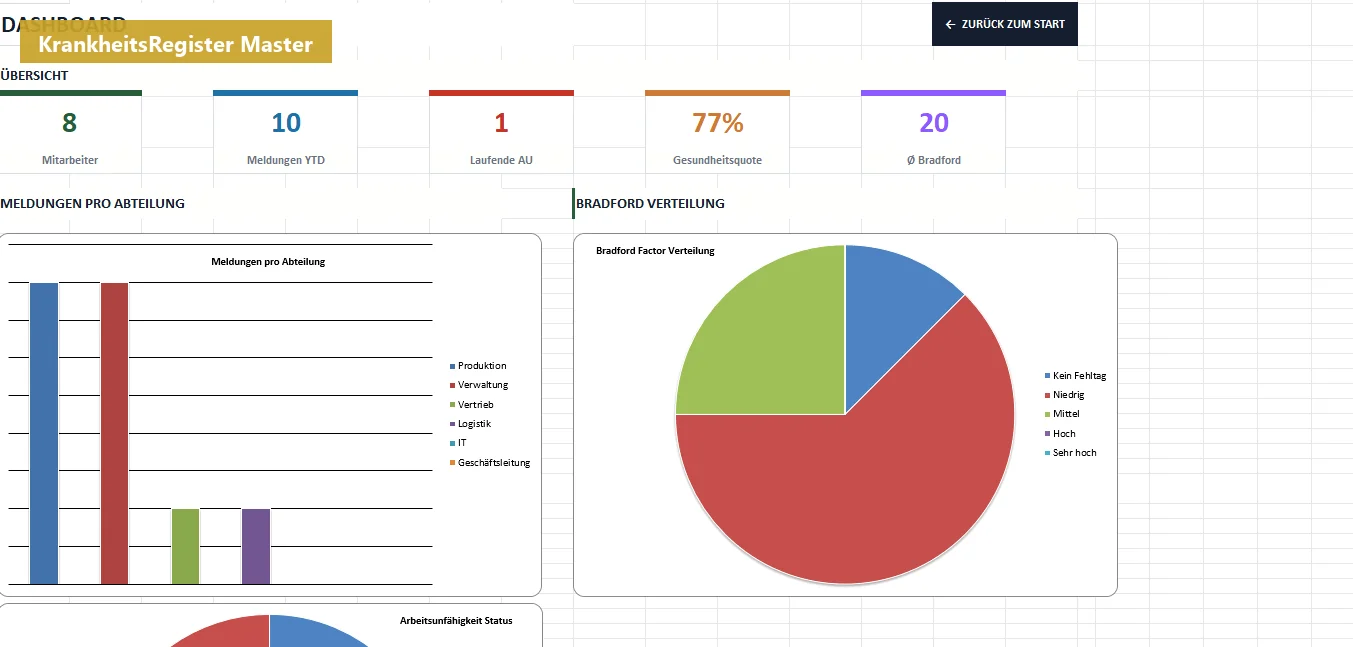Select the Meldungen YTD value 10

[x=286, y=123]
